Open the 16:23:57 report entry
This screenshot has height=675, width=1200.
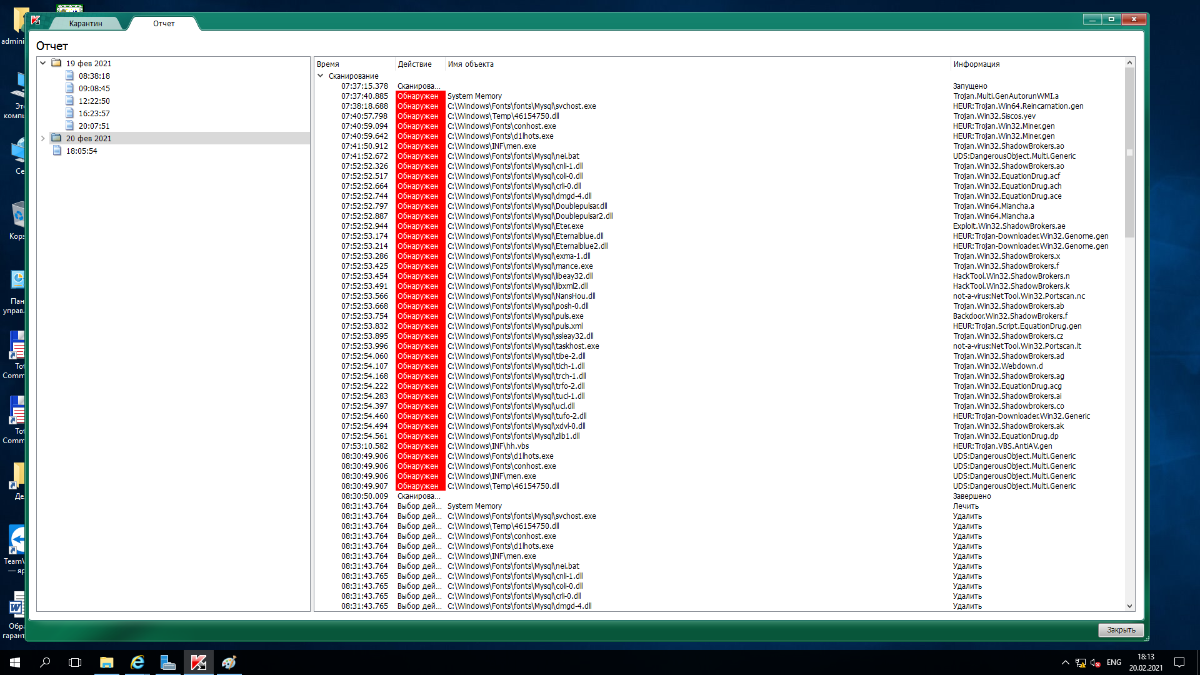click(x=94, y=113)
